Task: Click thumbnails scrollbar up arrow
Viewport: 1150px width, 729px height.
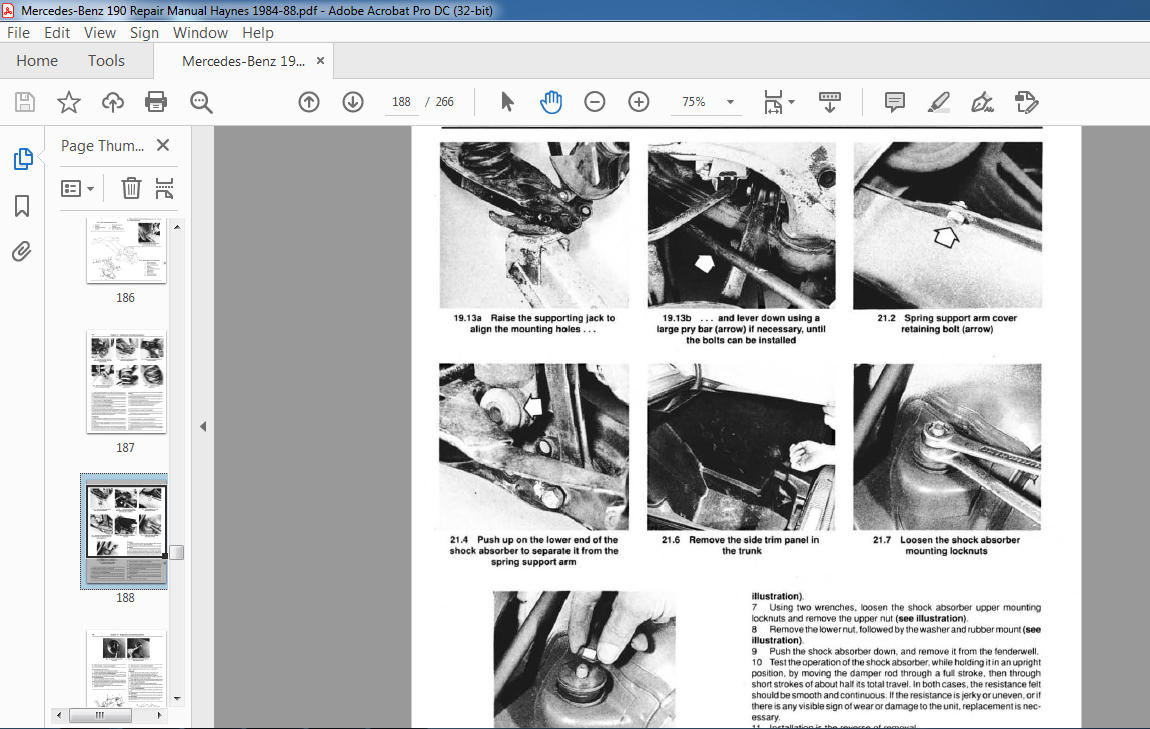Action: coord(177,227)
